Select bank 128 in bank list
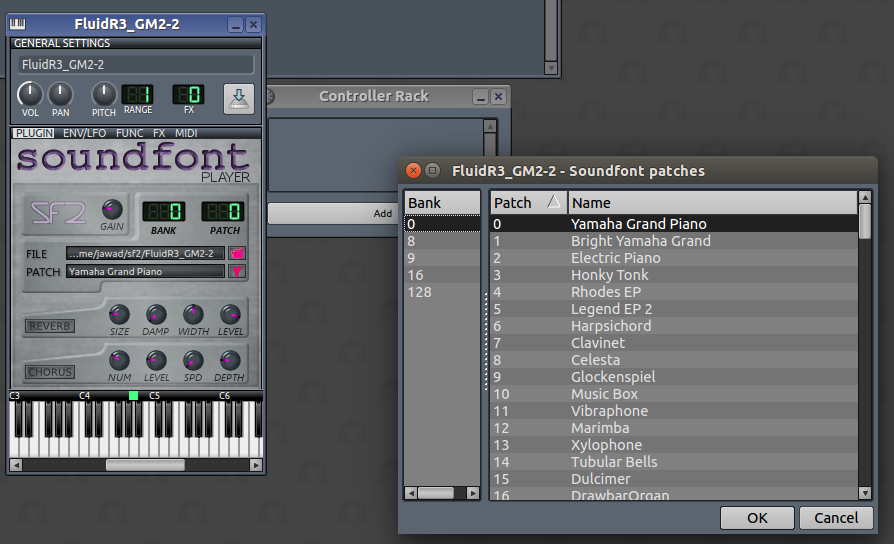 tap(442, 293)
